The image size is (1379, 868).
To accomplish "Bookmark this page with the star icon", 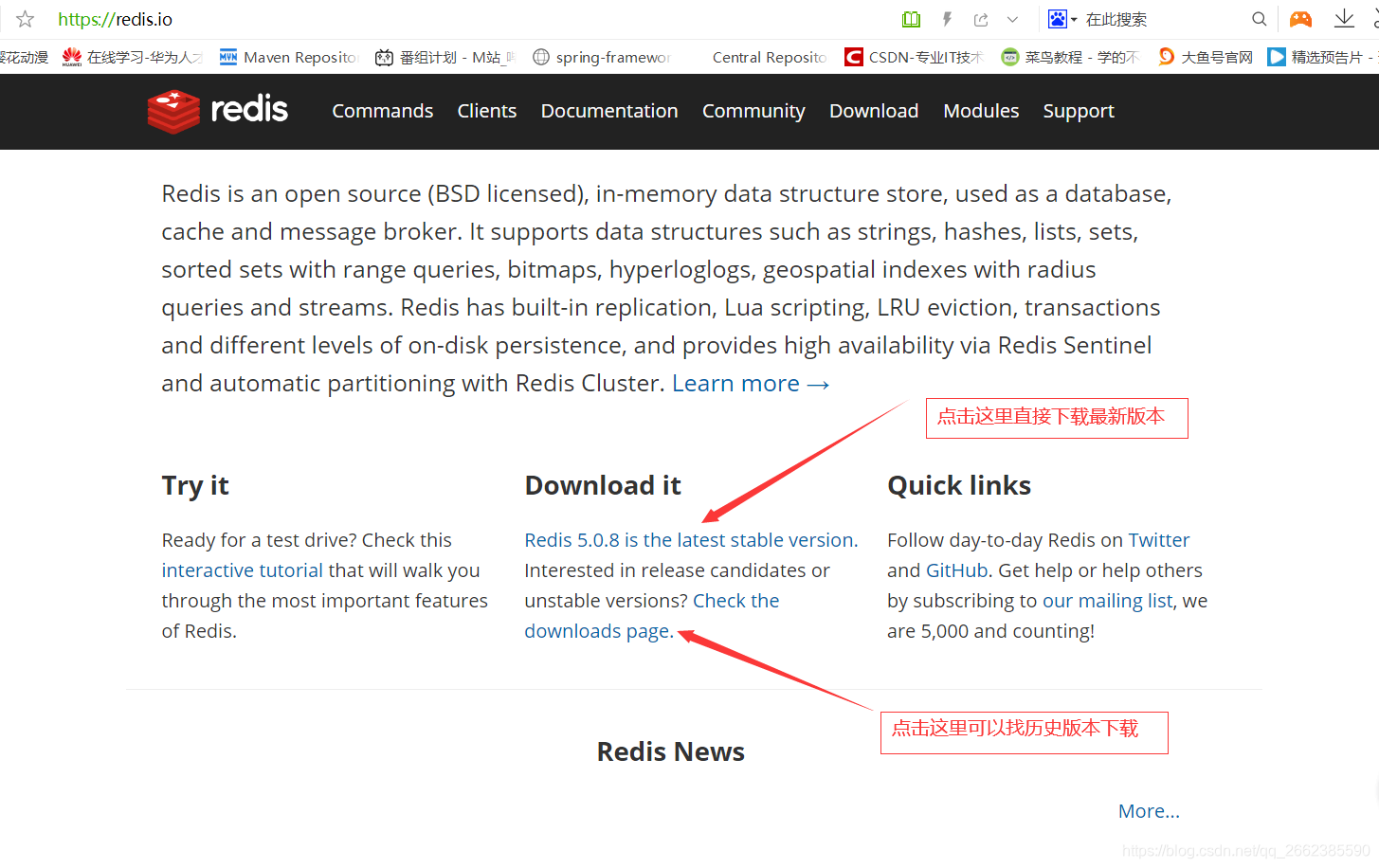I will click(26, 19).
